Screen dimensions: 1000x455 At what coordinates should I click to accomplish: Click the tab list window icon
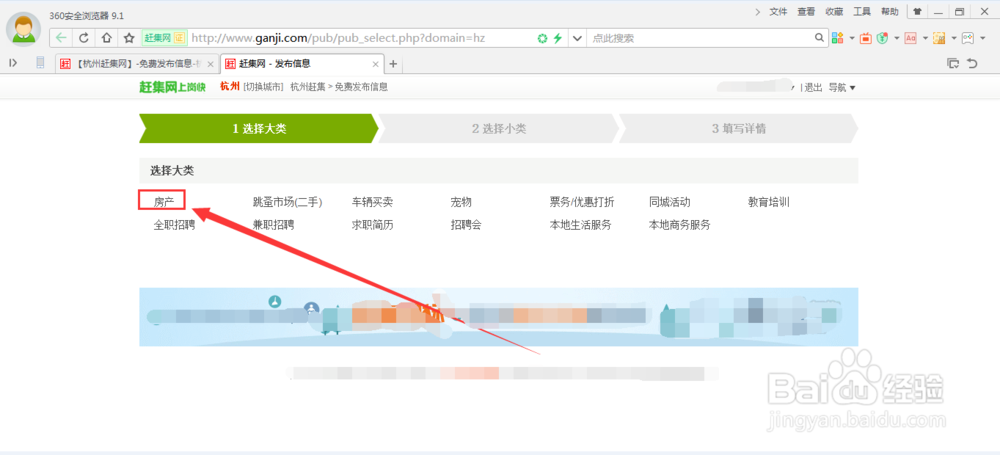point(953,63)
